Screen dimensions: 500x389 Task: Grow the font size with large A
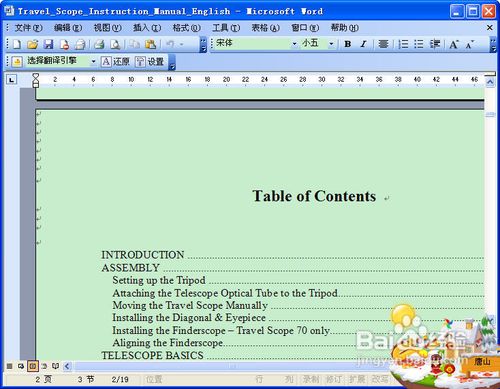point(454,44)
